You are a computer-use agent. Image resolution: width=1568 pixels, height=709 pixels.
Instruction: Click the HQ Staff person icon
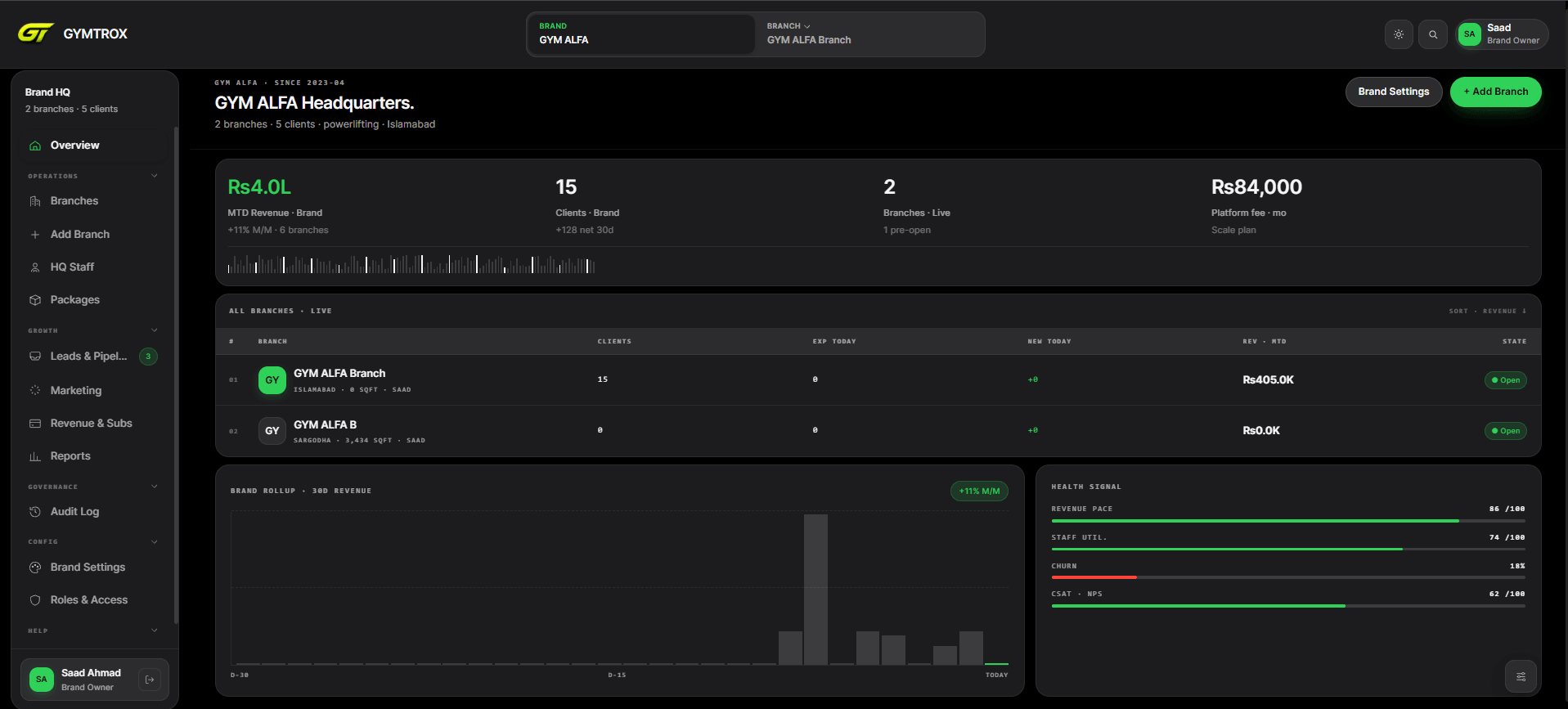(35, 267)
